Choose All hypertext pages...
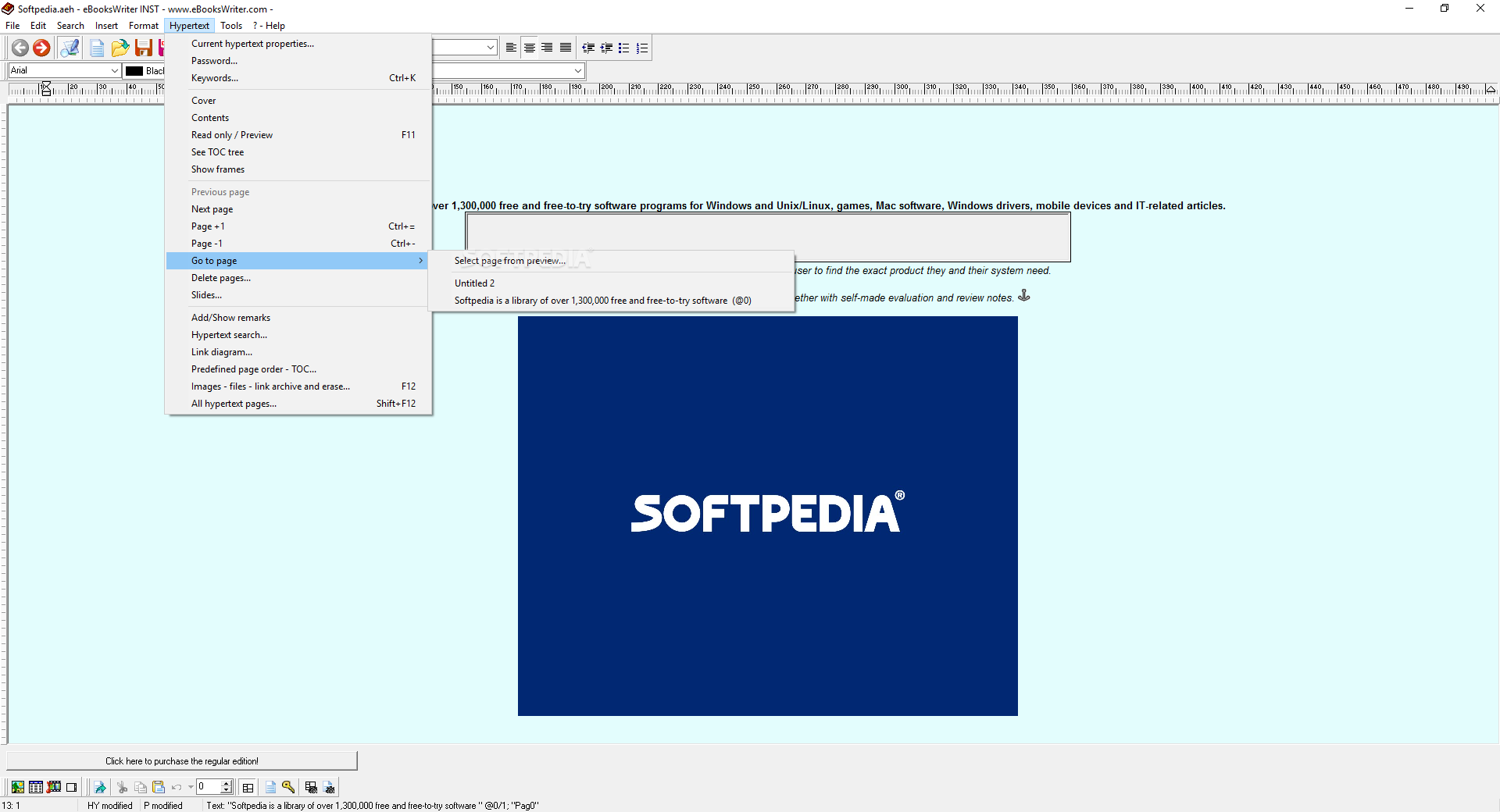This screenshot has width=1500, height=812. tap(298, 404)
